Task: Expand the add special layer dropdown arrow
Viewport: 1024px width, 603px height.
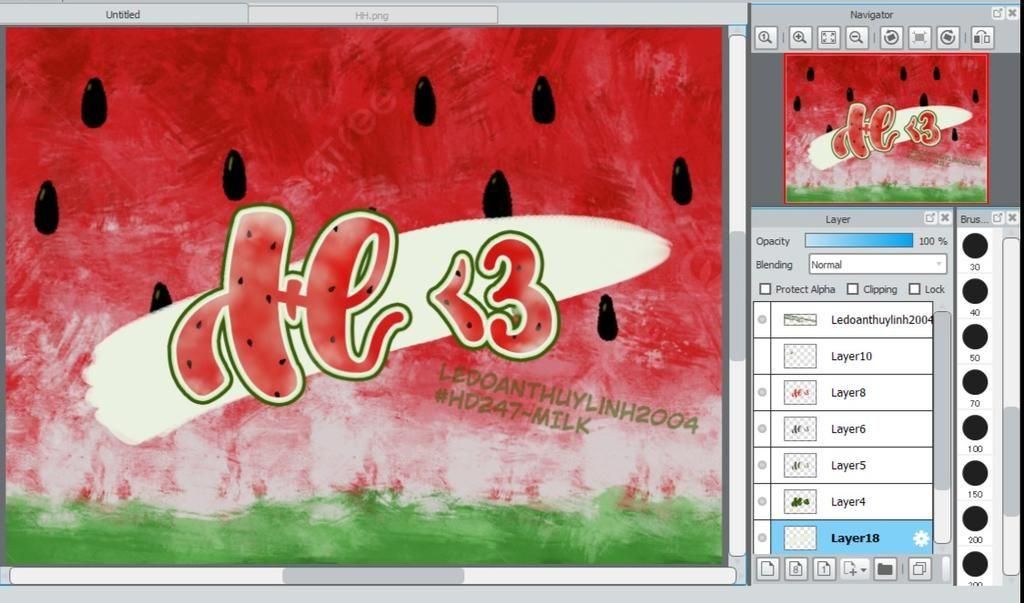Action: coord(863,570)
